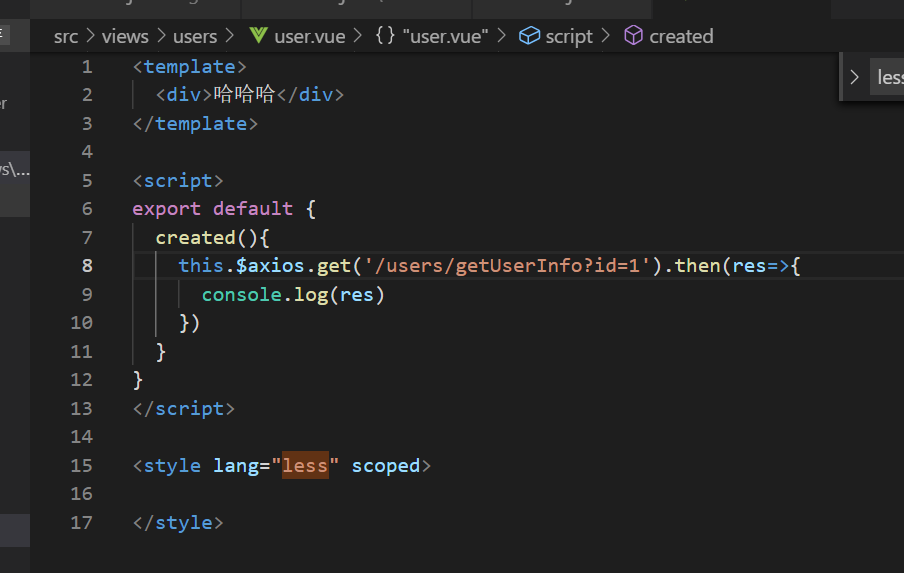This screenshot has height=573, width=904.
Task: Click 'console' on line 9
Action: (242, 295)
